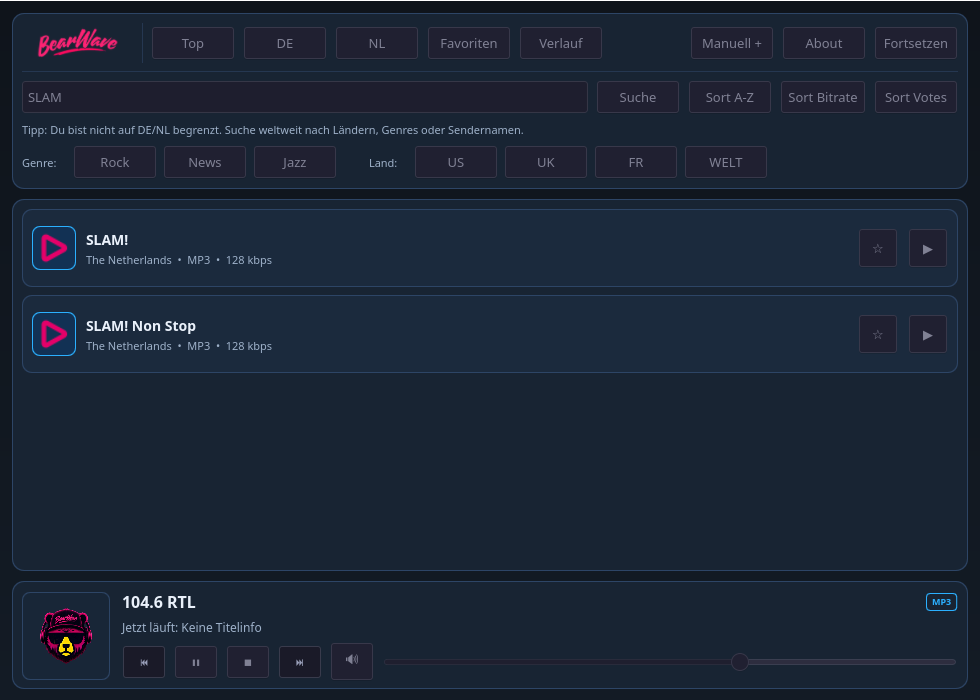
Task: Sort results A-Z
Action: click(729, 97)
